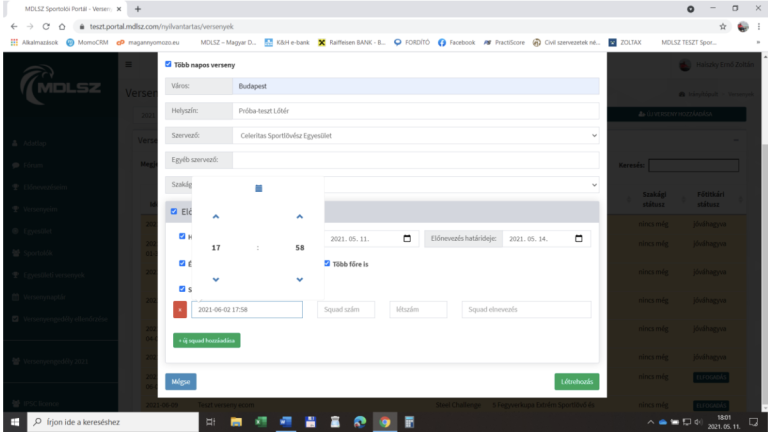Toggle the Több főre is checkbox
The height and width of the screenshot is (432, 768).
pyautogui.click(x=326, y=264)
